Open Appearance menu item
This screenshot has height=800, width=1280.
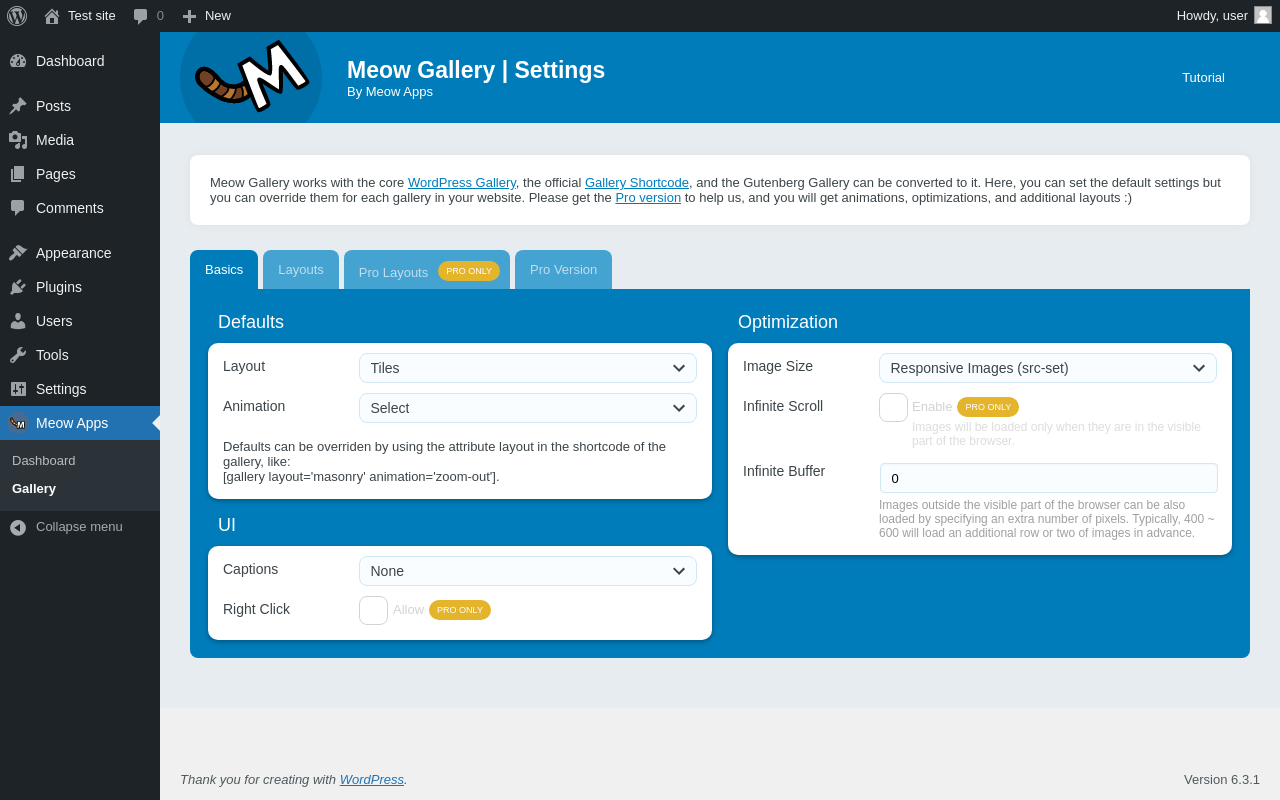(80, 253)
